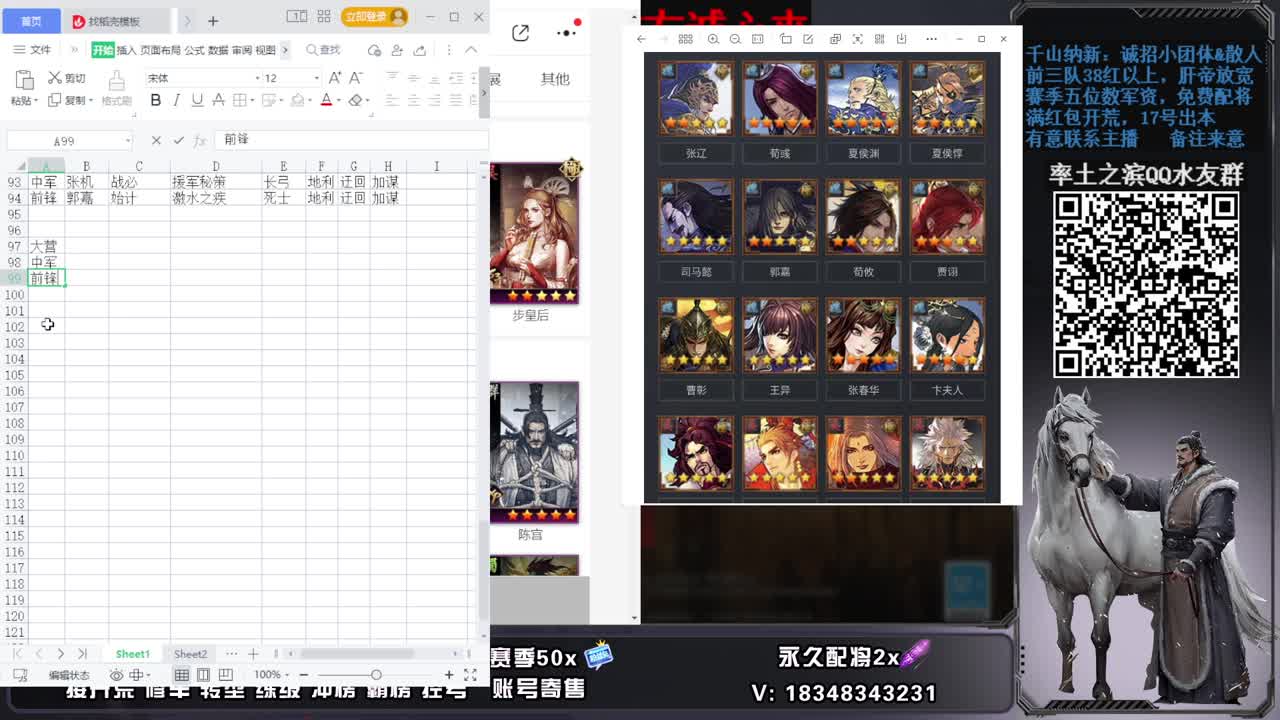Toggle italic formatting
This screenshot has width=1280, height=720.
click(176, 100)
